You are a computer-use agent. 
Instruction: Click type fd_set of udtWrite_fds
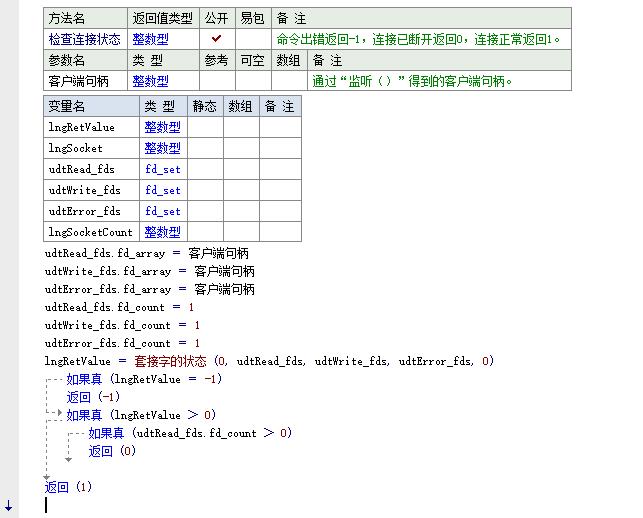tap(162, 190)
